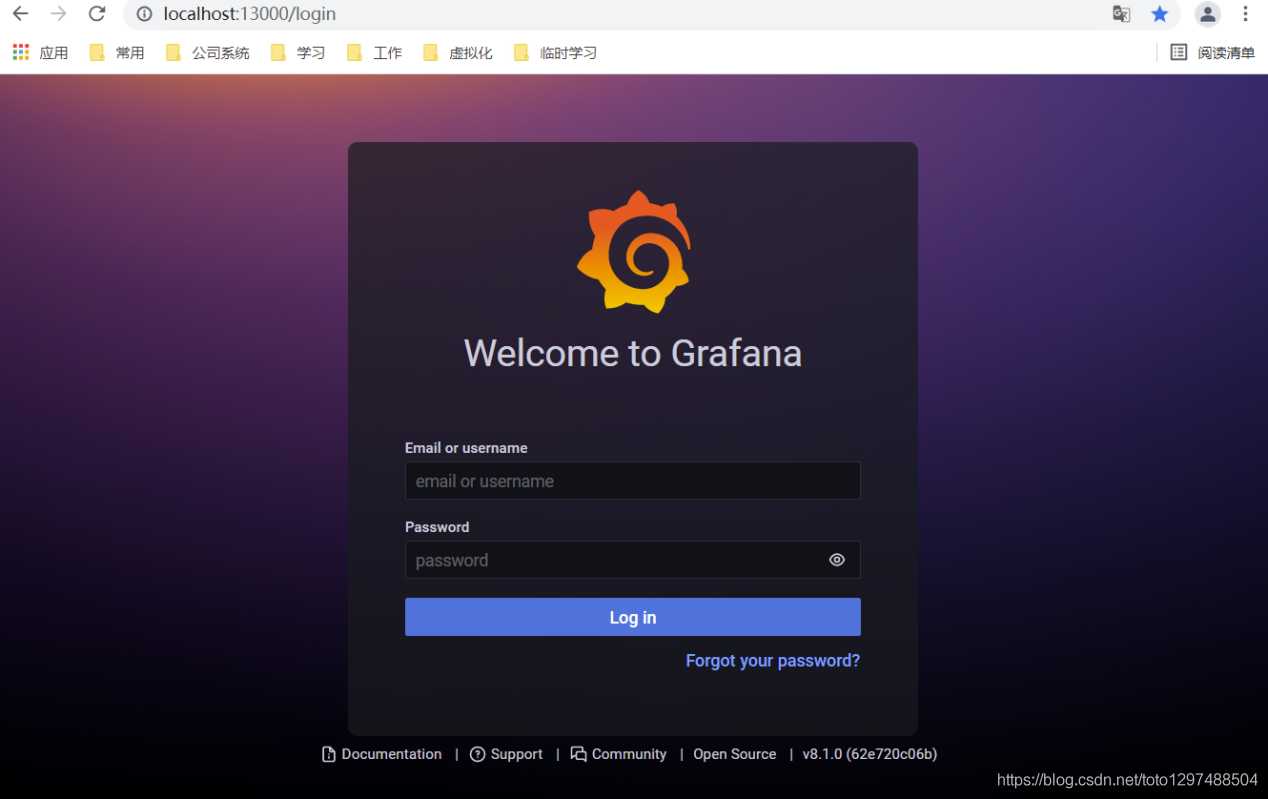Open the 公司系统 bookmark folder
Image resolution: width=1268 pixels, height=799 pixels.
(208, 53)
